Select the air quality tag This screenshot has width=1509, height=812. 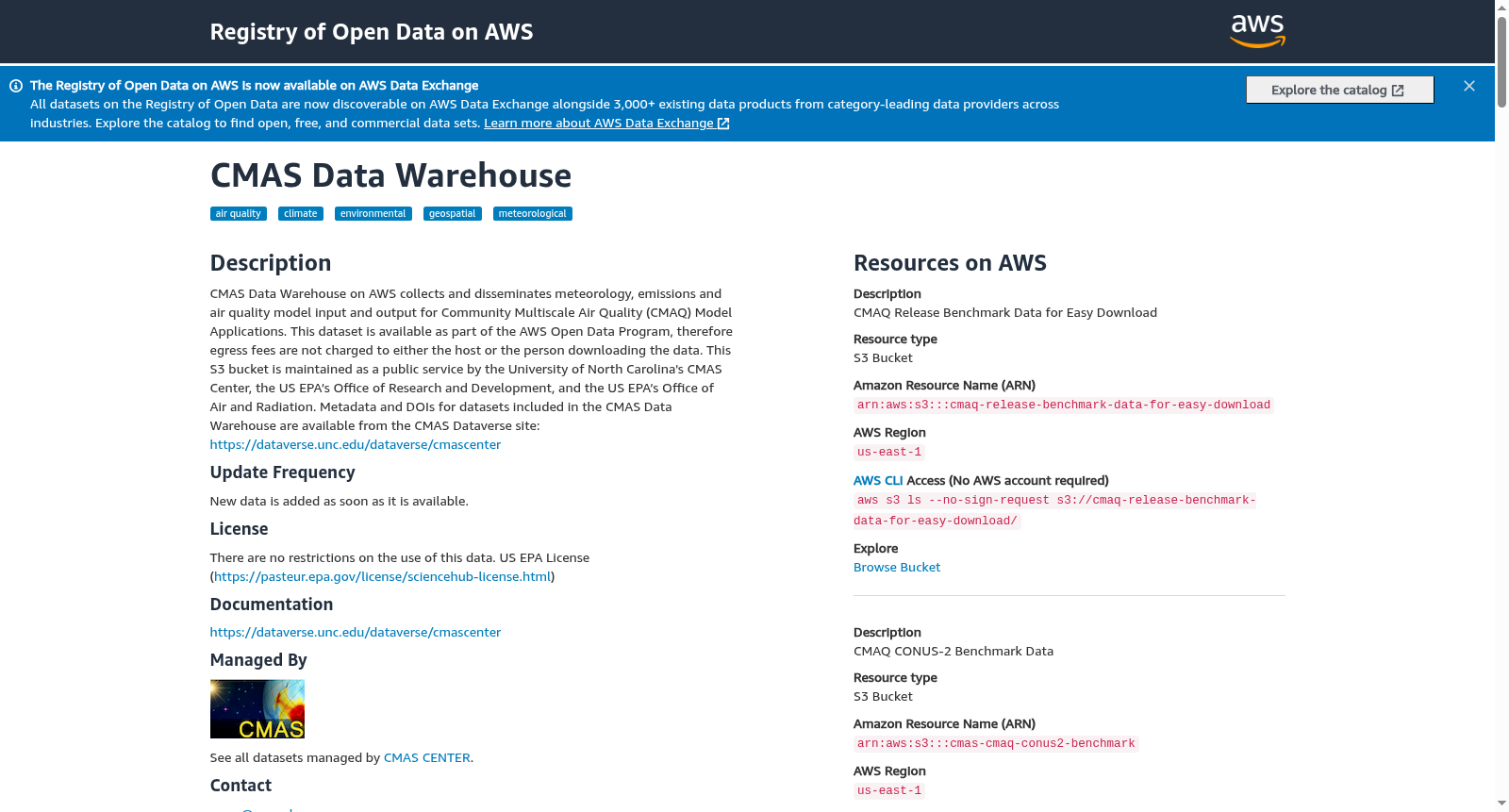(239, 214)
